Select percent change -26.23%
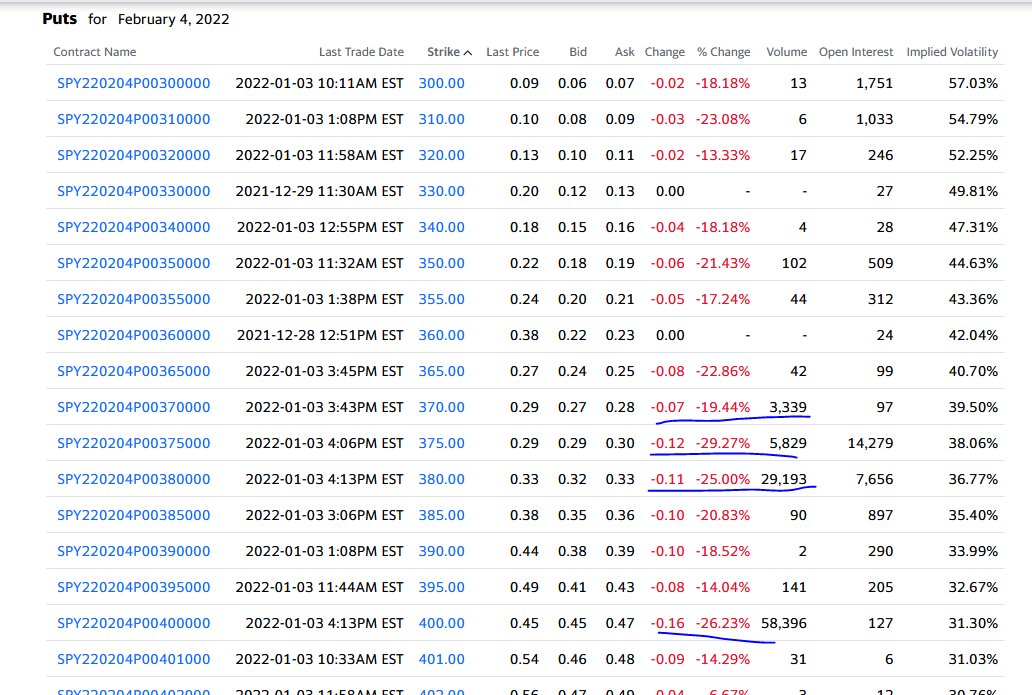The width and height of the screenshot is (1032, 695). (723, 623)
